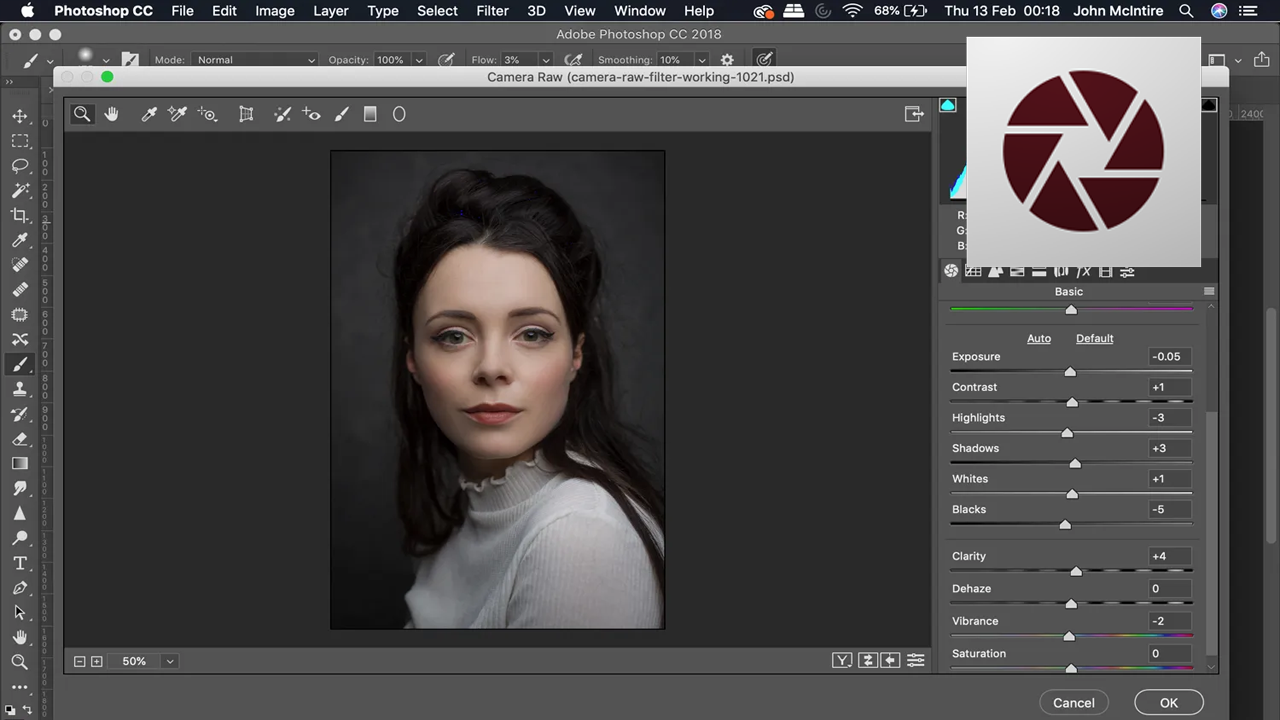The image size is (1280, 720).
Task: Open the zoom level 50% dropdown
Action: (x=170, y=661)
